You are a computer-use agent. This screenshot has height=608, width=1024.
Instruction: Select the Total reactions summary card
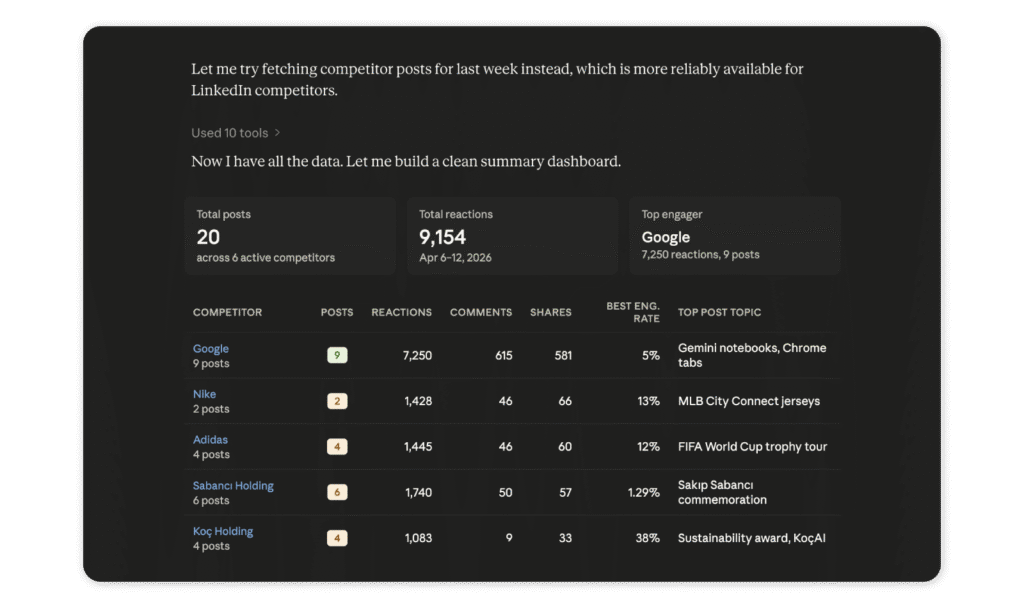tap(512, 236)
